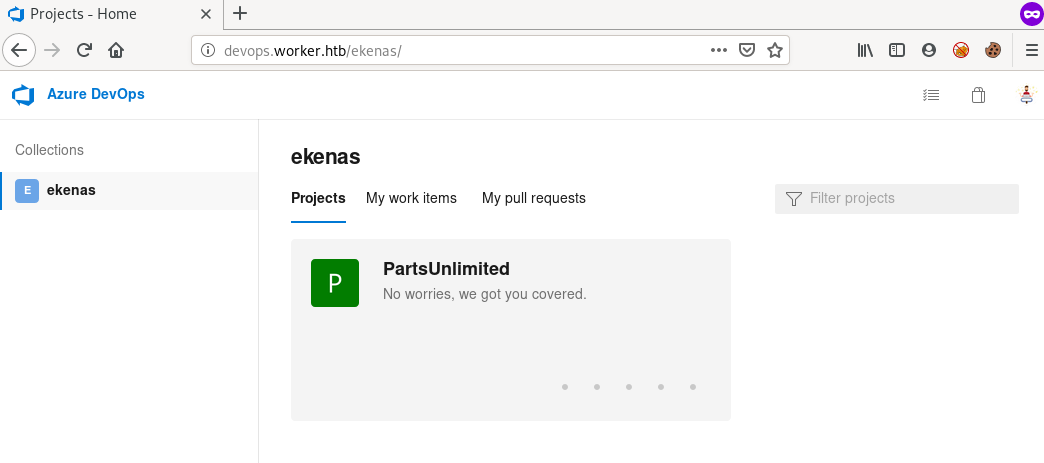Image resolution: width=1044 pixels, height=463 pixels.
Task: Reload the current page
Action: click(x=85, y=50)
